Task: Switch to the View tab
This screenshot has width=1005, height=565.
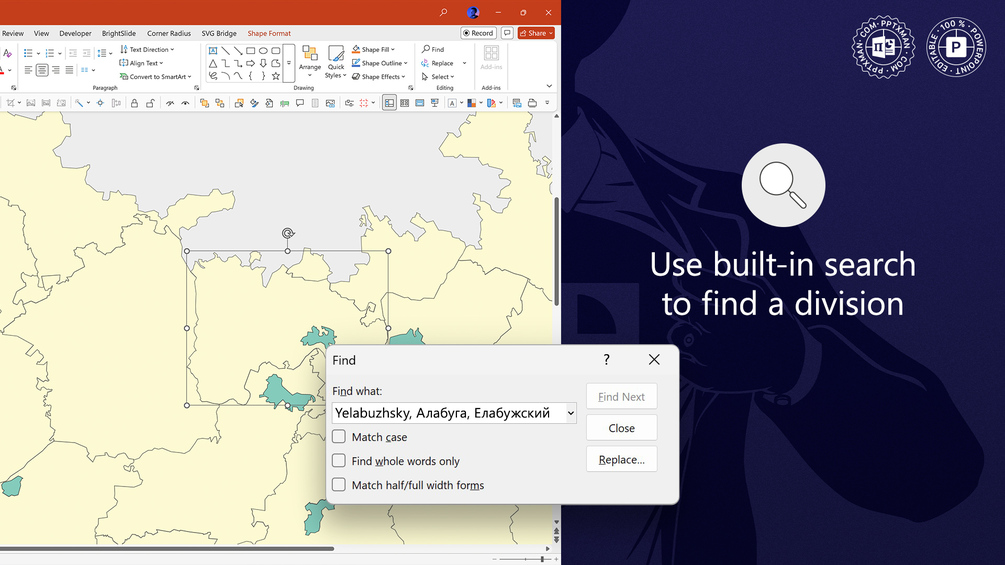Action: tap(41, 33)
